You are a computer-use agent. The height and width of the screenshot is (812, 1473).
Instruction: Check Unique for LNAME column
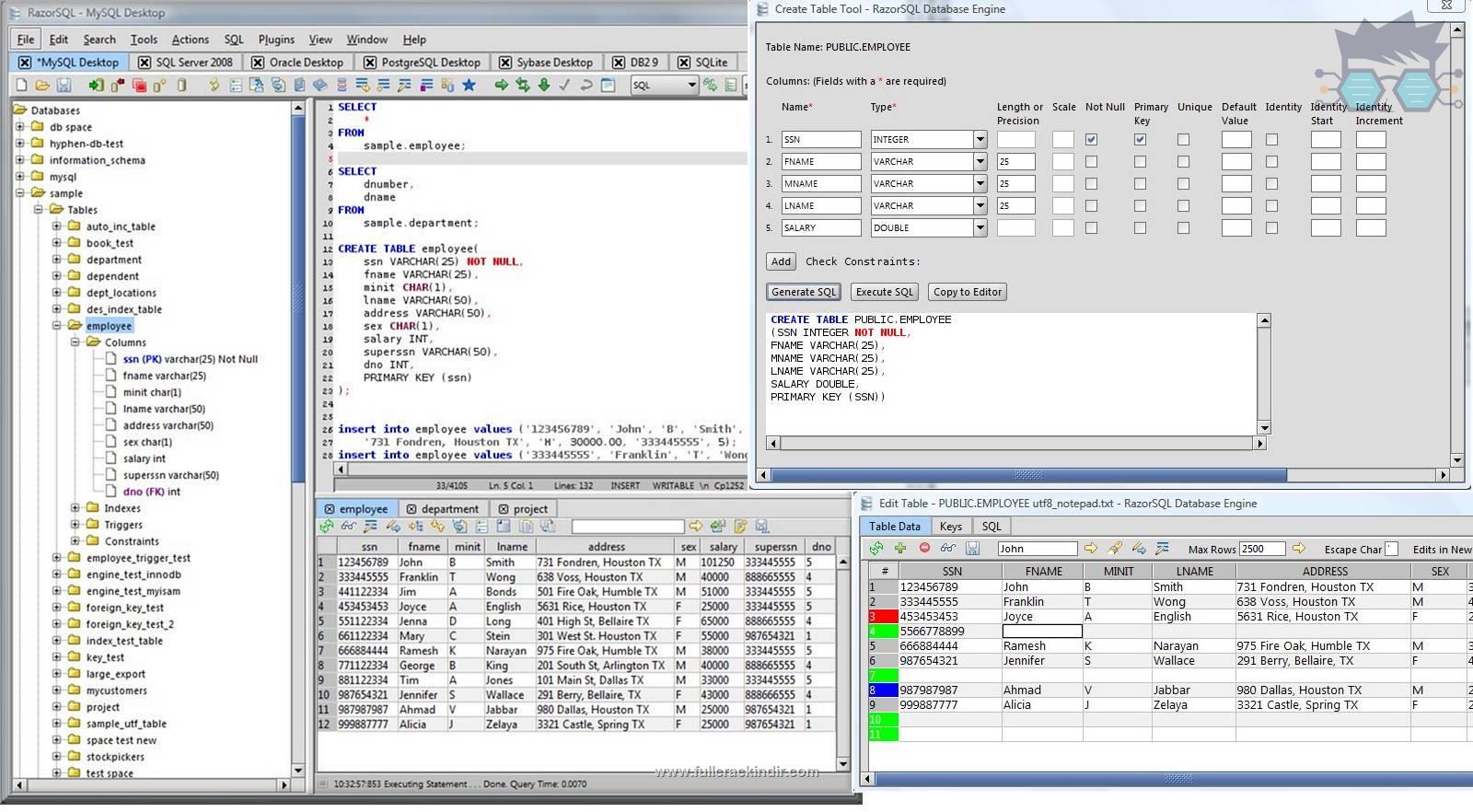[x=1183, y=206]
